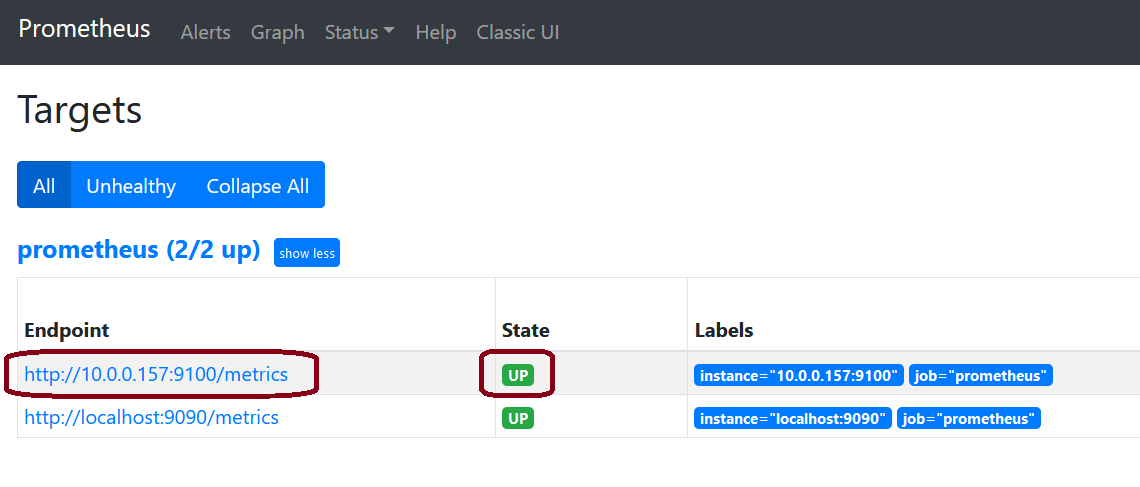This screenshot has height=487, width=1140.
Task: Filter to Unhealthy targets only
Action: [131, 185]
